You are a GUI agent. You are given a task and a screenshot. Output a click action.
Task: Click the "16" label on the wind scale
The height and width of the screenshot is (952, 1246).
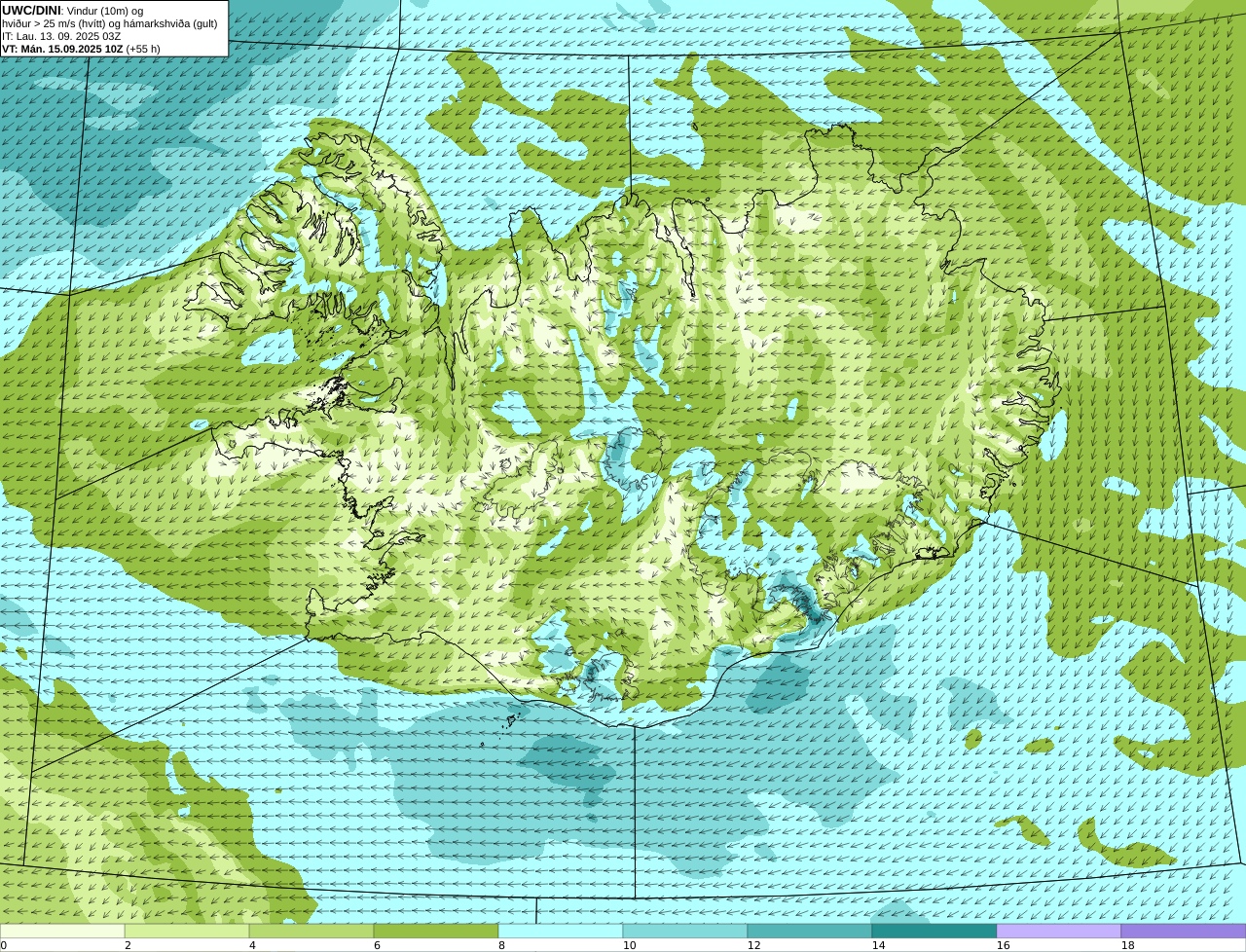click(x=1003, y=945)
